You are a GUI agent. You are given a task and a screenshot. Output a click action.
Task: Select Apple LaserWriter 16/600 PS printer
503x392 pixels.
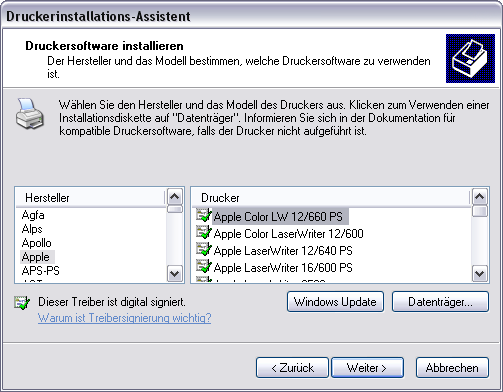click(283, 267)
